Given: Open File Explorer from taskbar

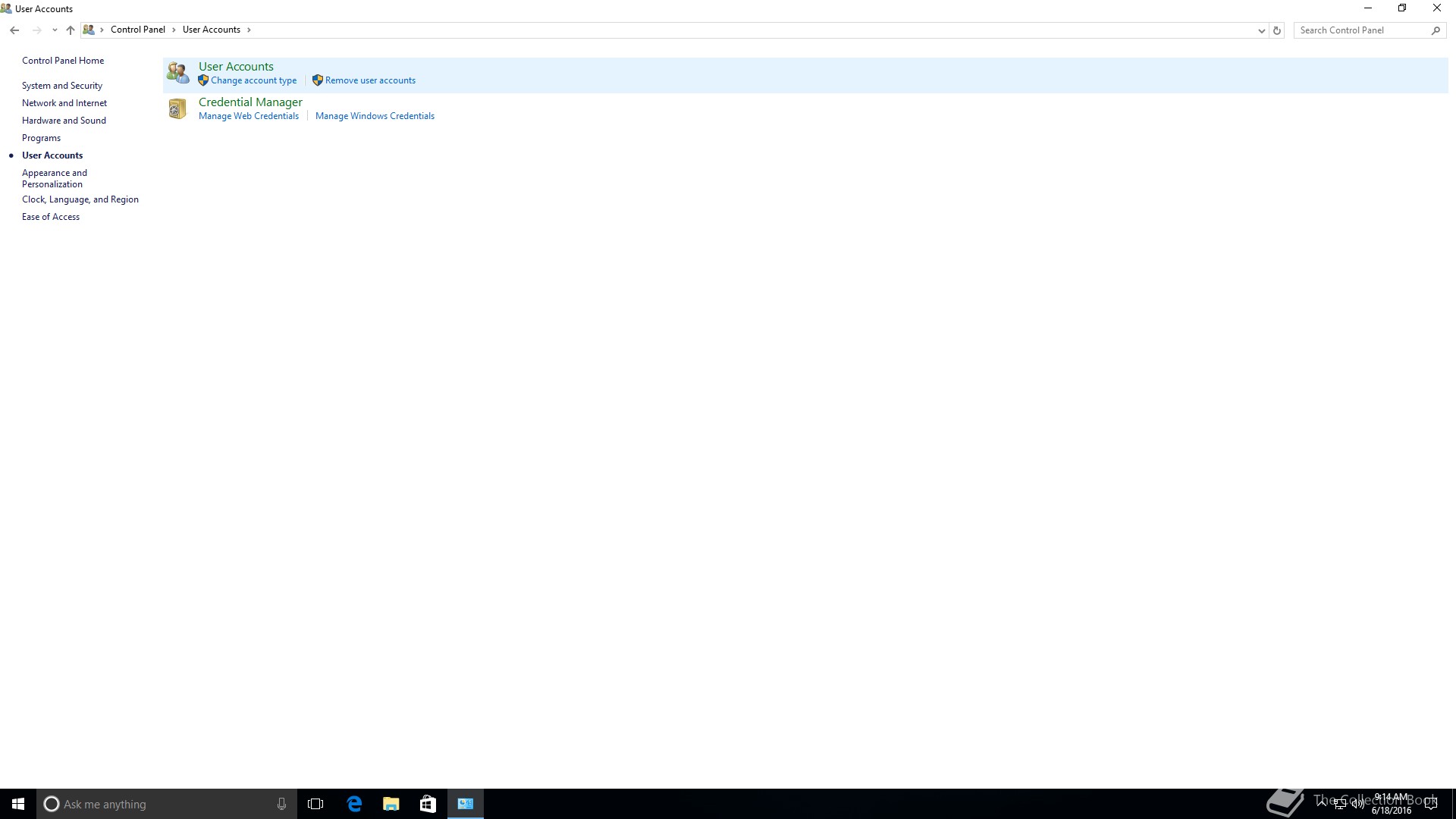Looking at the screenshot, I should pyautogui.click(x=391, y=804).
